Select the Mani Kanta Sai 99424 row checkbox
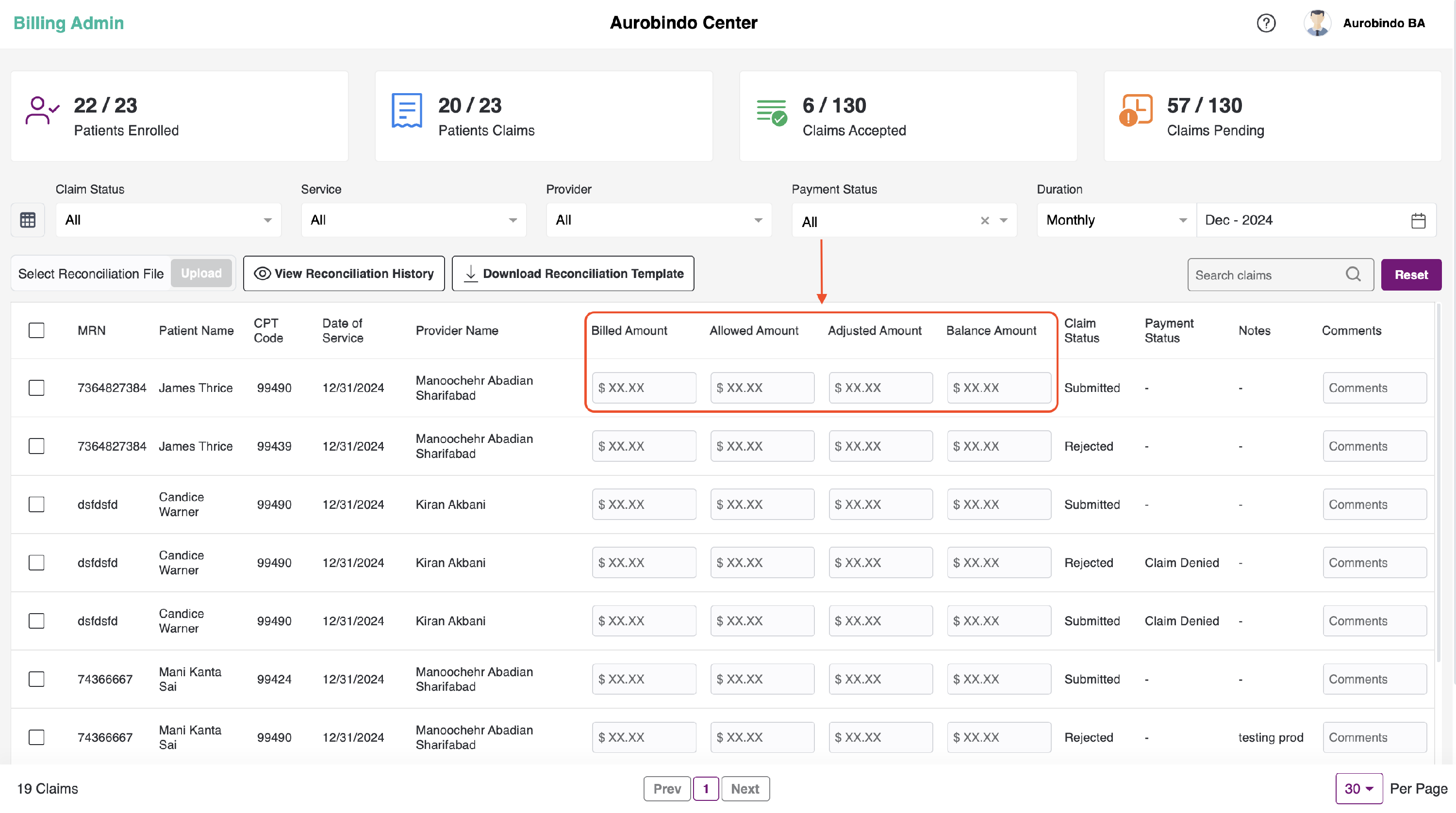Screen dimensions: 1456x813 click(37, 679)
